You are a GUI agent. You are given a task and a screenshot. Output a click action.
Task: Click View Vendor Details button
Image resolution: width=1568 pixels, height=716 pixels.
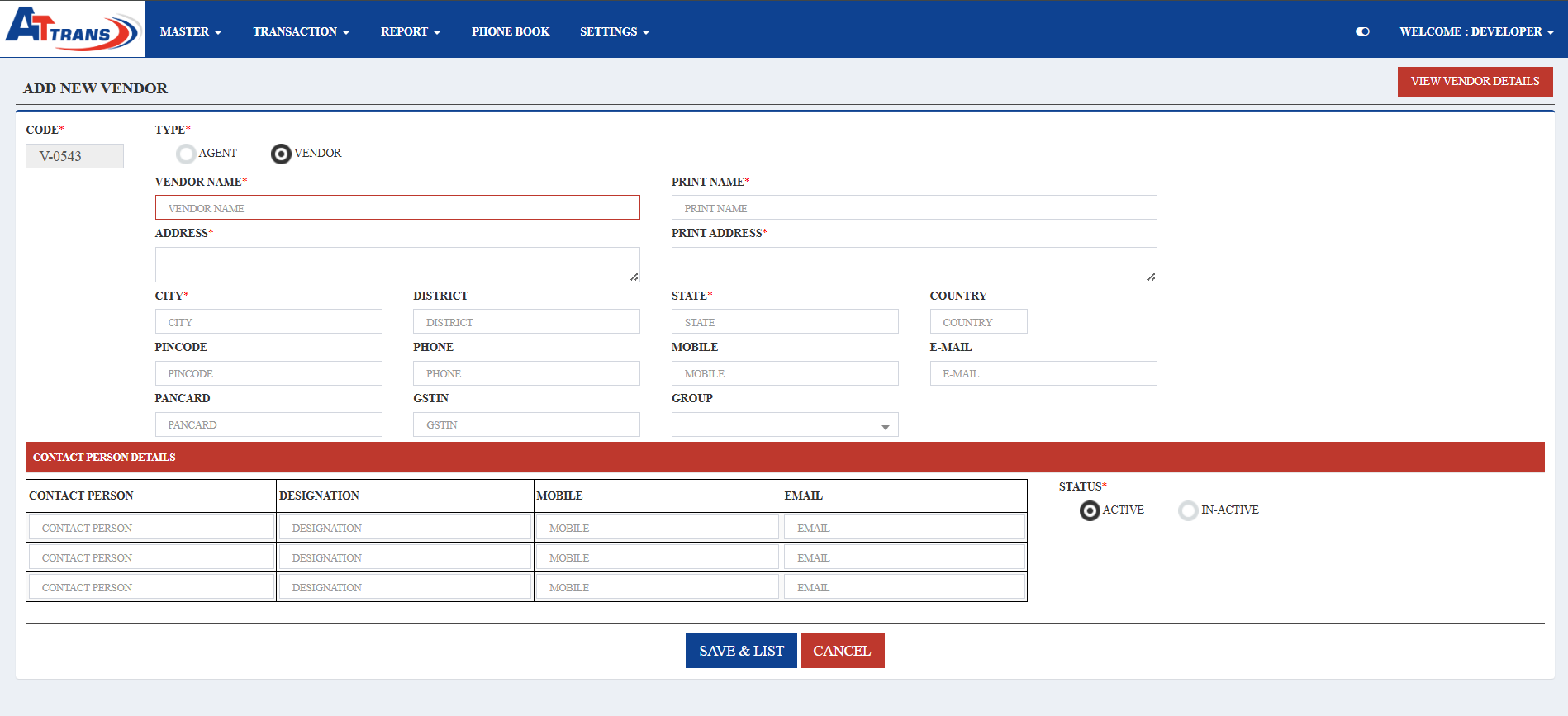pos(1475,81)
